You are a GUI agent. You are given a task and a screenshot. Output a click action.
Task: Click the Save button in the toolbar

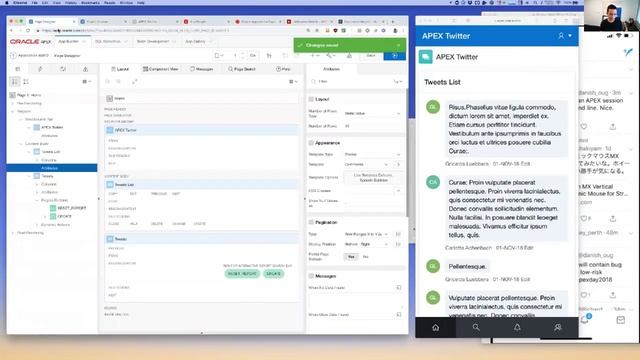tap(371, 56)
